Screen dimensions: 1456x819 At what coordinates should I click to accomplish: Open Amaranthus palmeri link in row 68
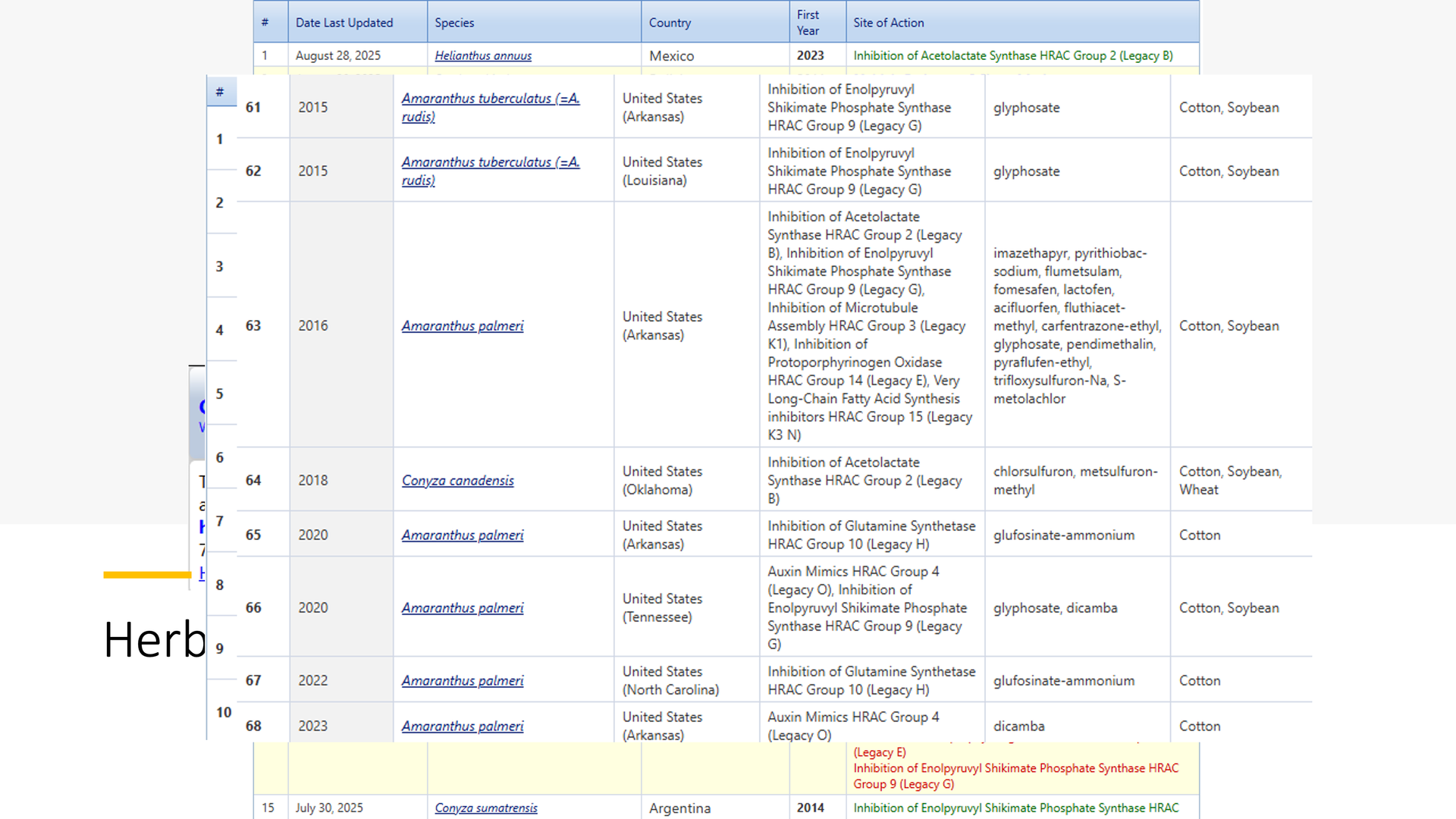pyautogui.click(x=462, y=726)
